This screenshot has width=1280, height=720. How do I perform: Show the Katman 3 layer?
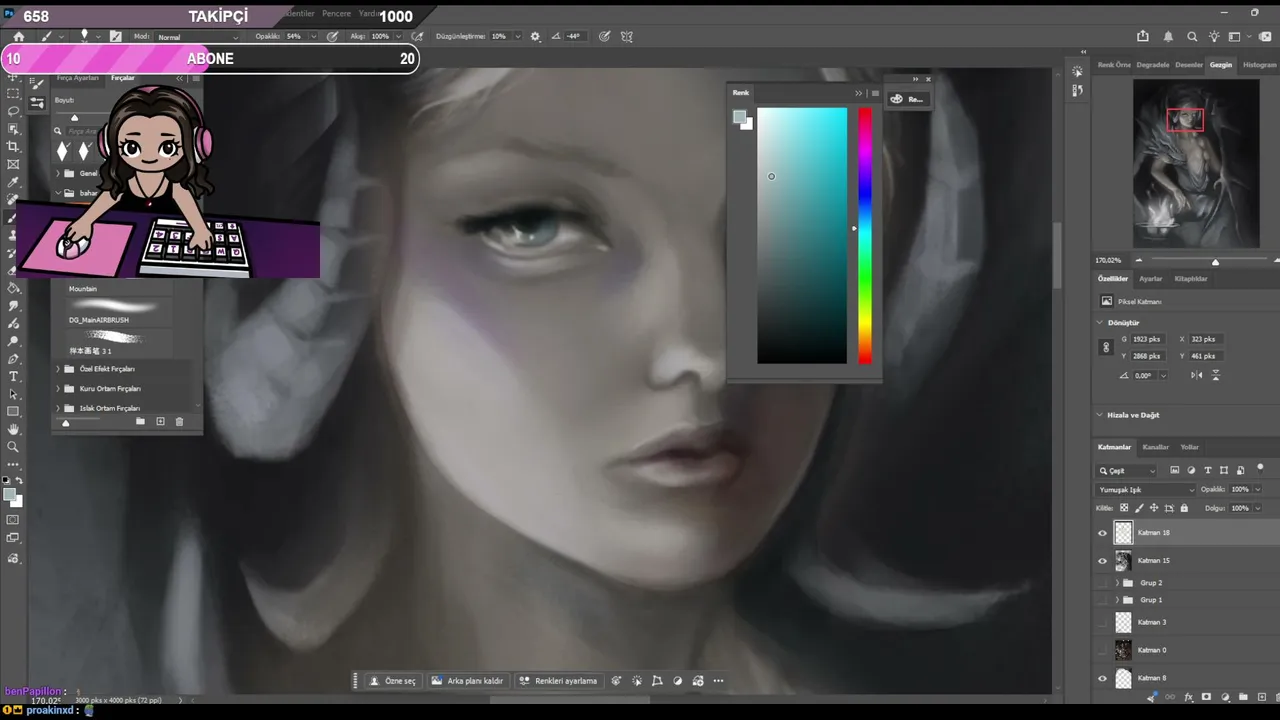pos(1103,622)
